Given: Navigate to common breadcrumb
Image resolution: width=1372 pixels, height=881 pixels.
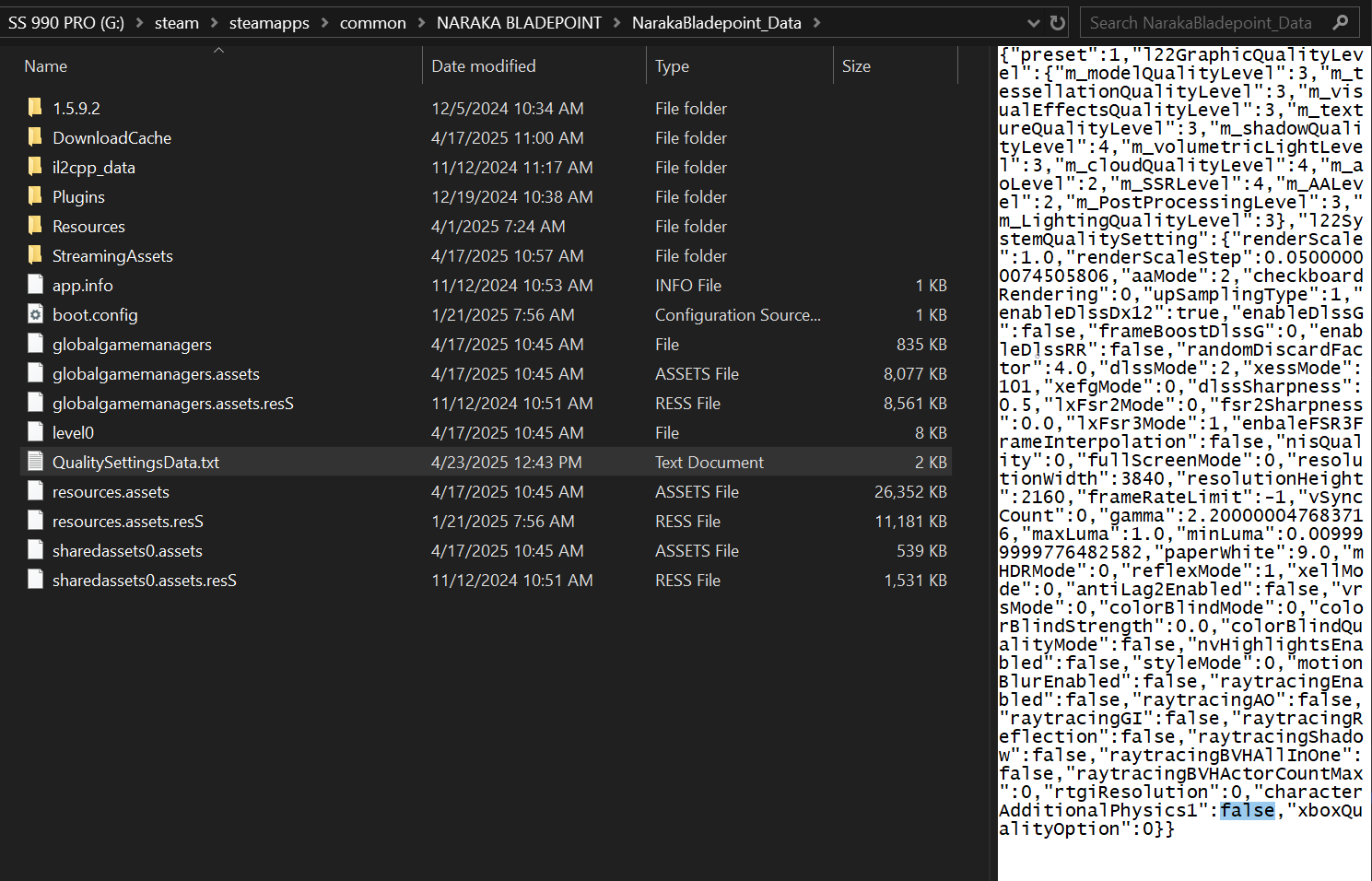Looking at the screenshot, I should click(x=373, y=23).
